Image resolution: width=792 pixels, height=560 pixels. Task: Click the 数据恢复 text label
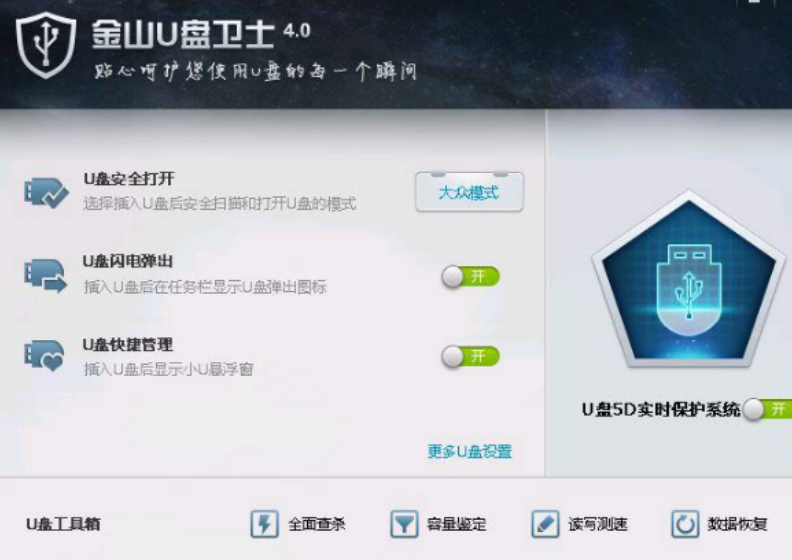[737, 524]
